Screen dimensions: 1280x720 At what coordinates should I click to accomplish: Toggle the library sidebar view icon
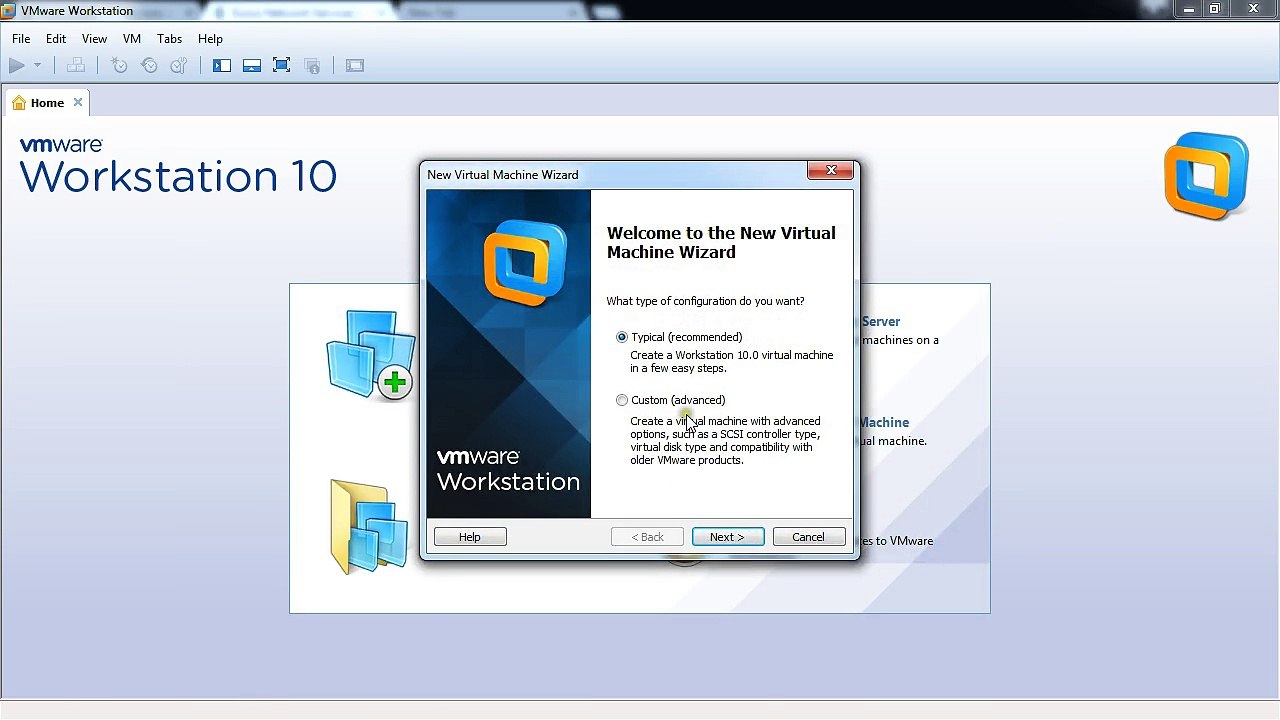click(222, 66)
